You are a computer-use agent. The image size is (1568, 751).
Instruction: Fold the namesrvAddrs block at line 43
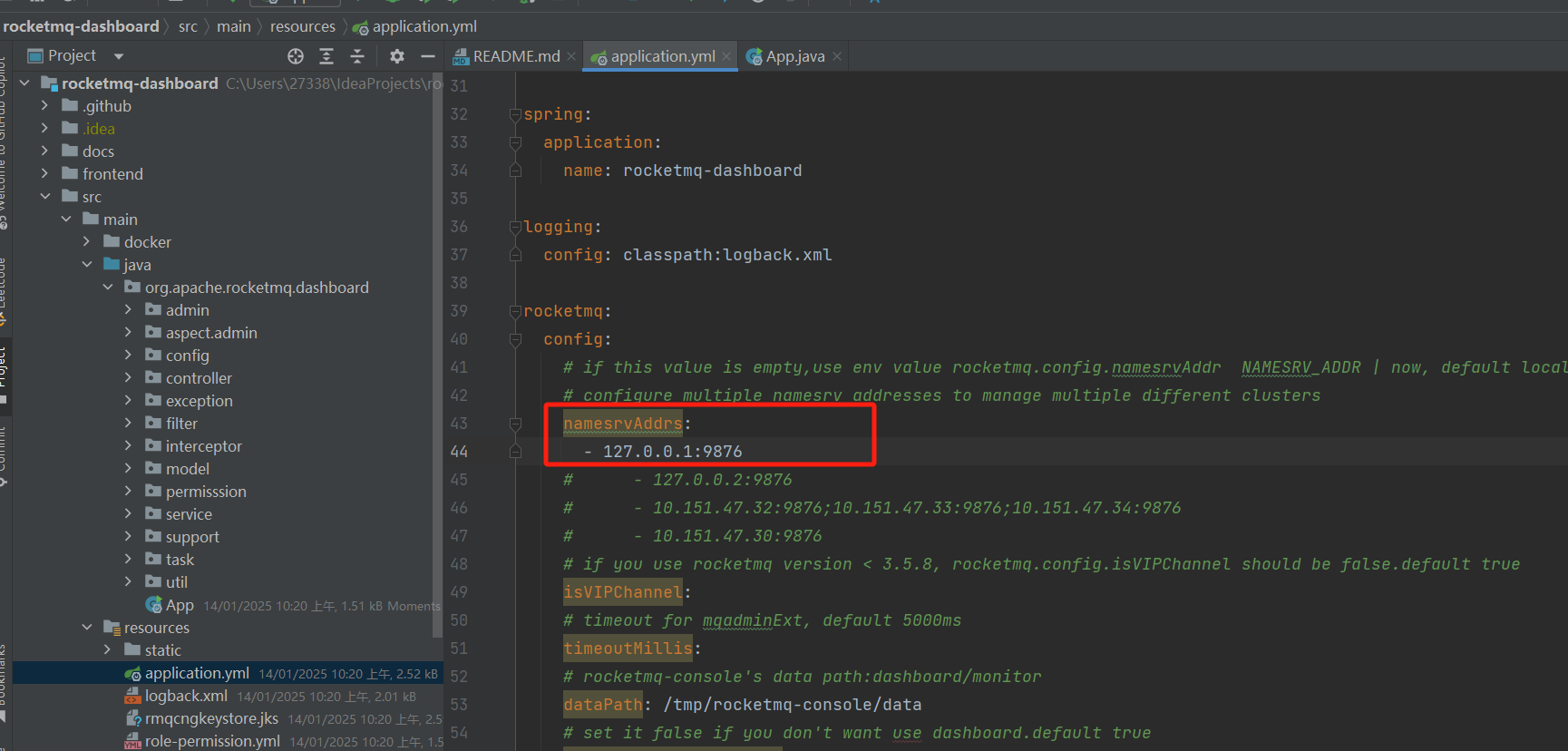tap(515, 424)
